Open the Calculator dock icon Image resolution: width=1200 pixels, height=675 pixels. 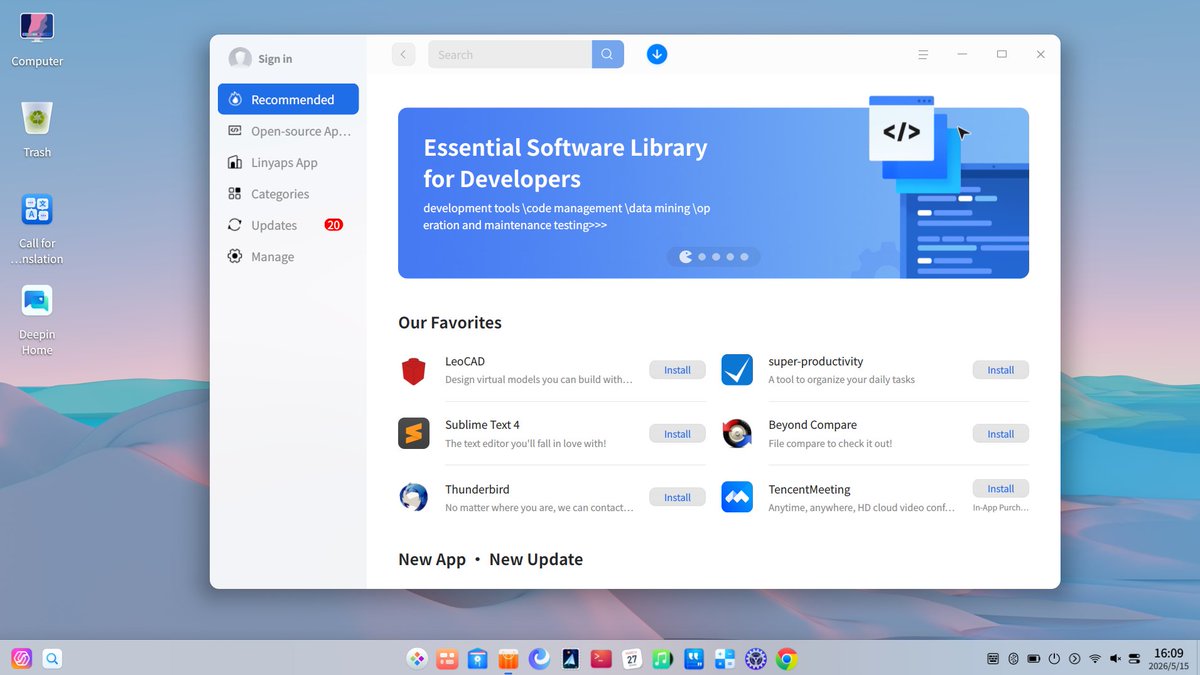point(725,659)
